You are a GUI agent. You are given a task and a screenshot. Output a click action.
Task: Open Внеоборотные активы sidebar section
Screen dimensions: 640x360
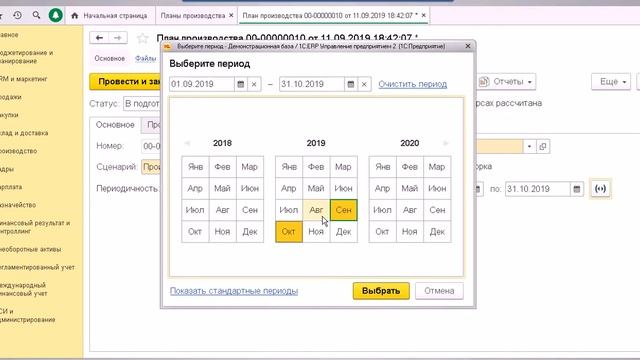click(31, 249)
